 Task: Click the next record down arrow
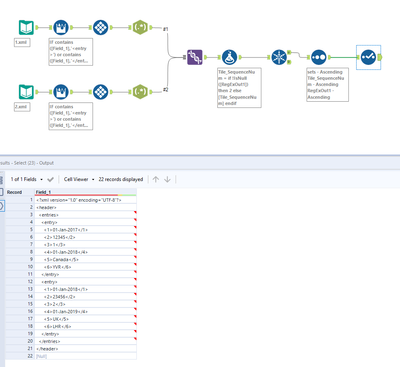167,179
